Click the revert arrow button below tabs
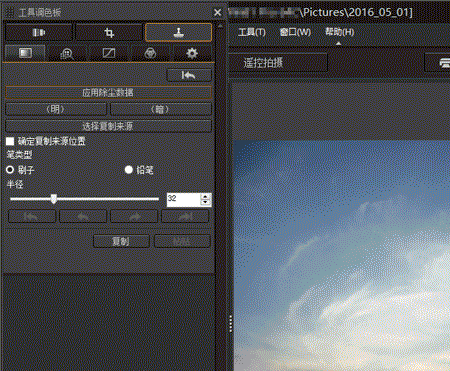Screen dimensions: 450x371 pos(189,75)
